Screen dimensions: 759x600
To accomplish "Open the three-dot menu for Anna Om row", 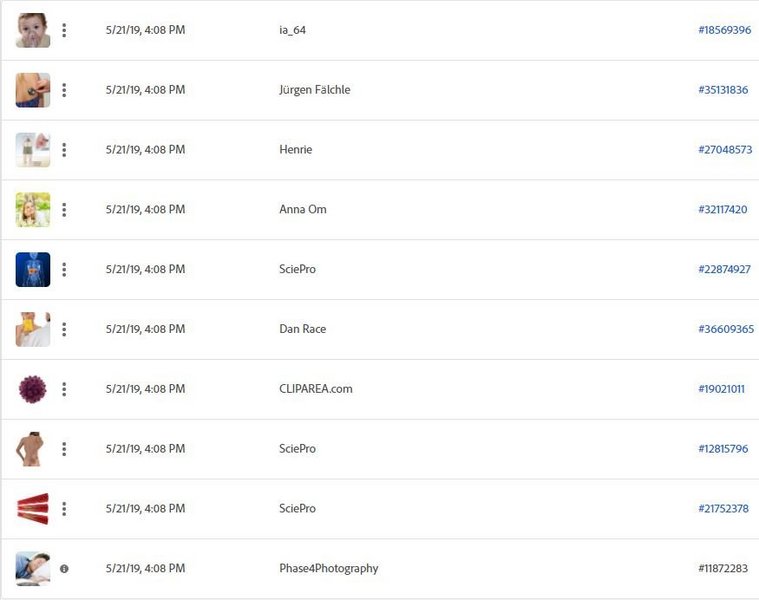I will coord(64,210).
